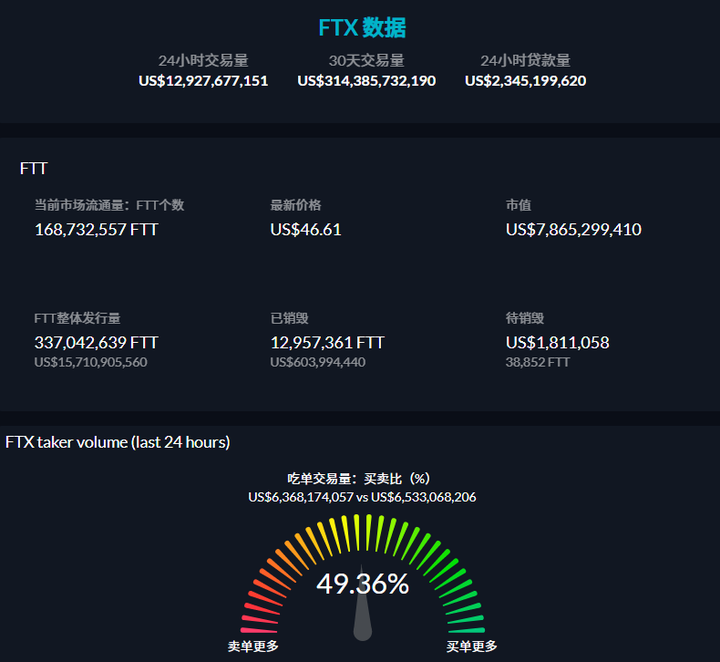
Task: Click the buy vs sell volume comparison text
Action: click(362, 496)
